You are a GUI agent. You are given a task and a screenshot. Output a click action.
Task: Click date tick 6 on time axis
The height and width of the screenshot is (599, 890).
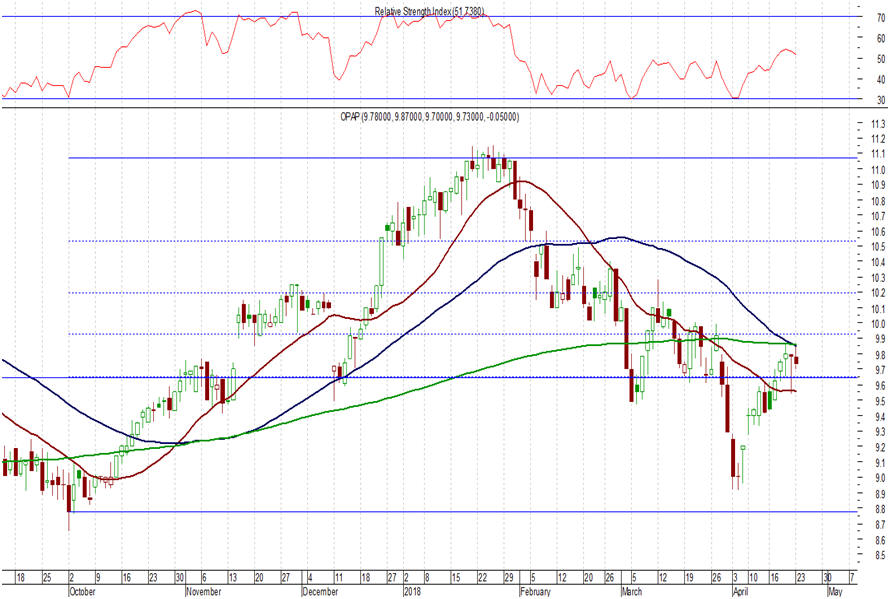click(204, 578)
